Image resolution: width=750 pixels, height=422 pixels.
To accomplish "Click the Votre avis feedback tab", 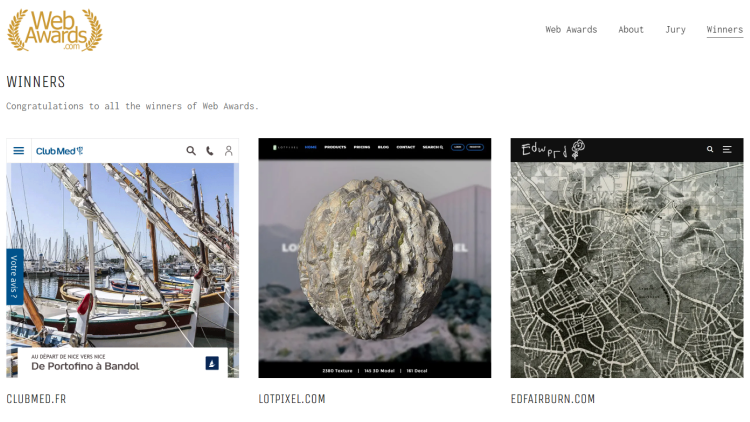I will tap(14, 277).
